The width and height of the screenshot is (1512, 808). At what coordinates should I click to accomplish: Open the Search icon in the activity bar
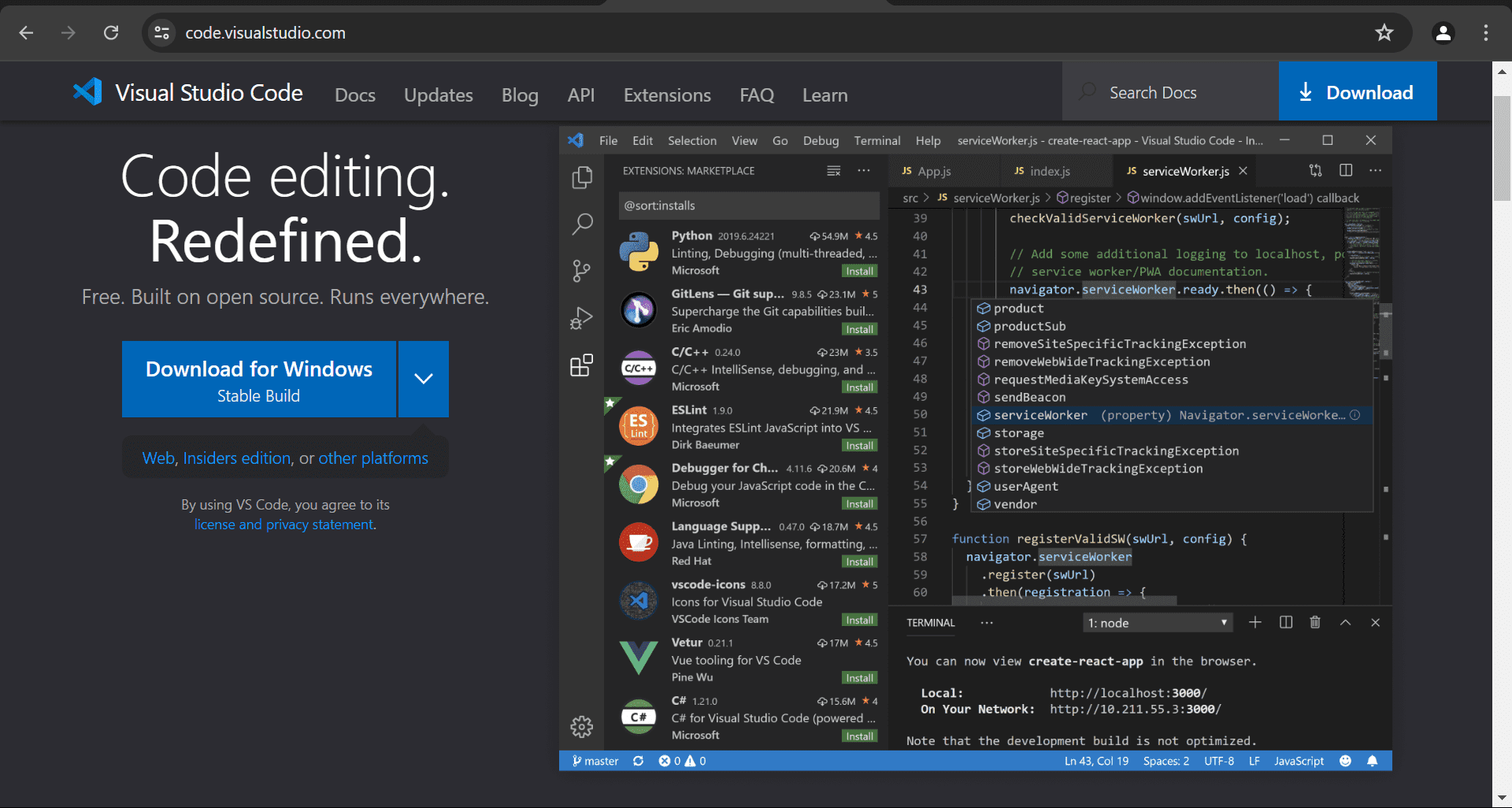[582, 224]
